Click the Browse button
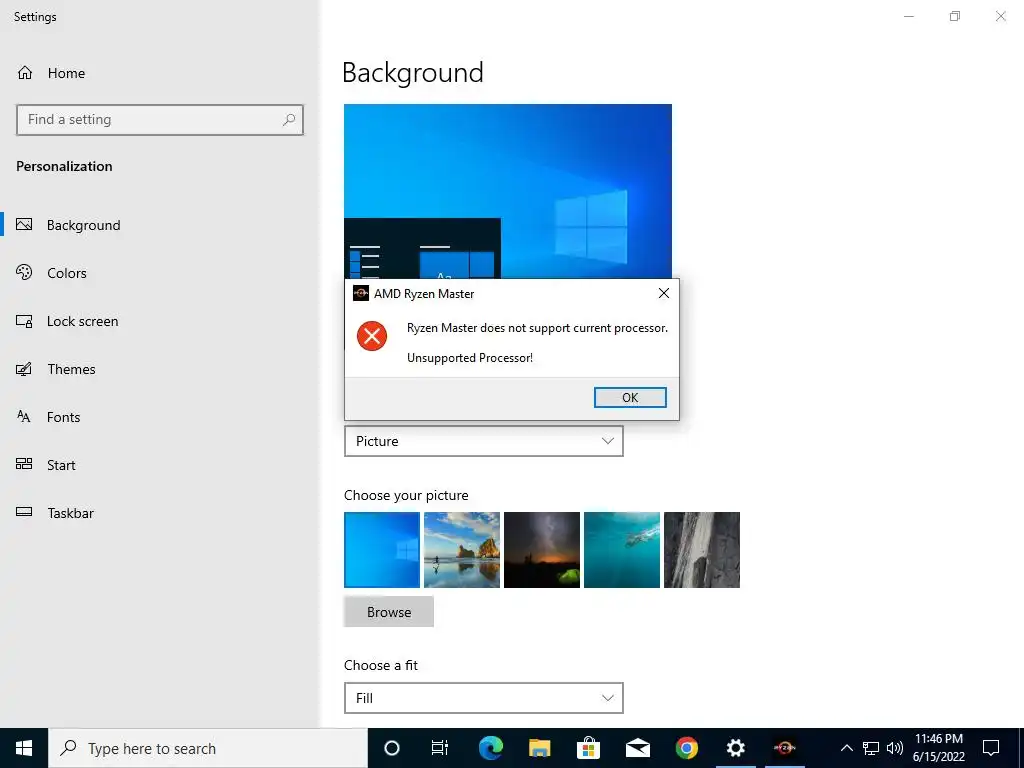This screenshot has width=1024, height=768. (x=389, y=612)
